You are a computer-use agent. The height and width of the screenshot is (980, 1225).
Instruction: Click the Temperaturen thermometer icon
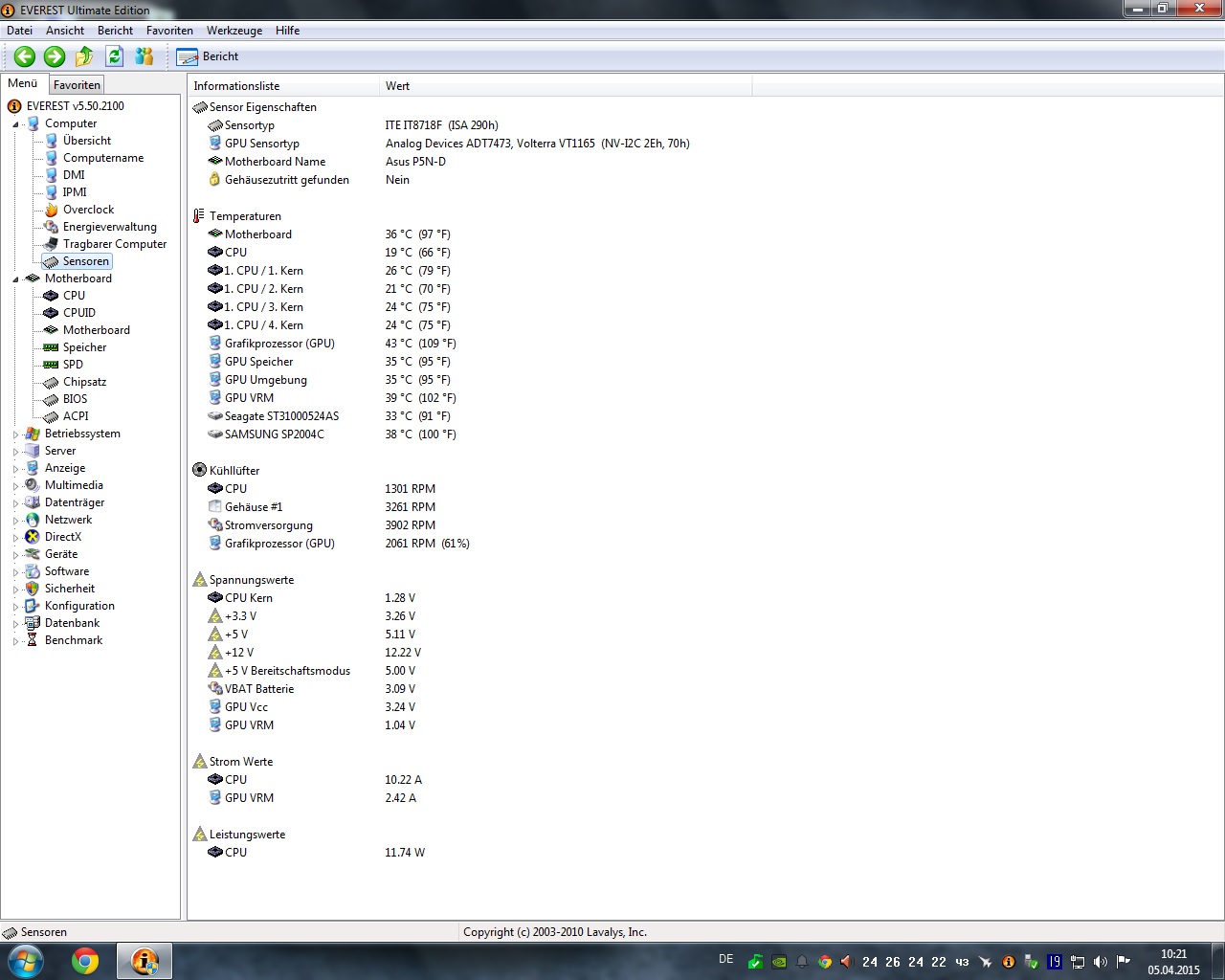point(200,216)
